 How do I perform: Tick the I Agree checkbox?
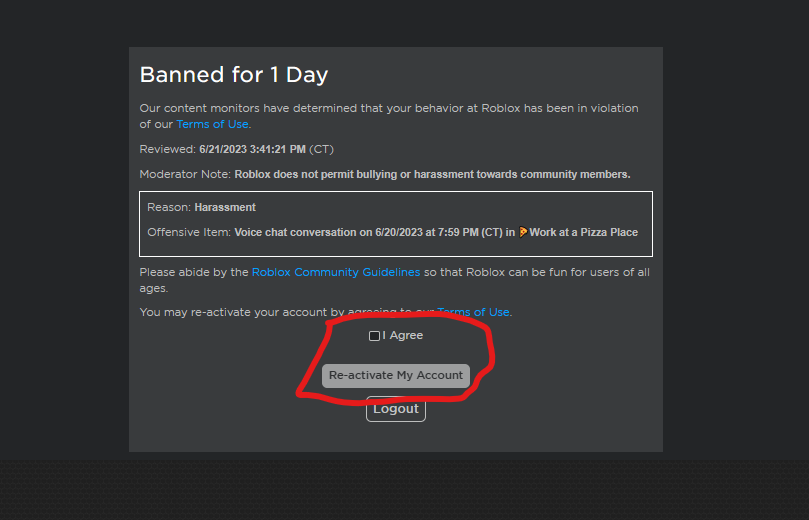coord(374,336)
